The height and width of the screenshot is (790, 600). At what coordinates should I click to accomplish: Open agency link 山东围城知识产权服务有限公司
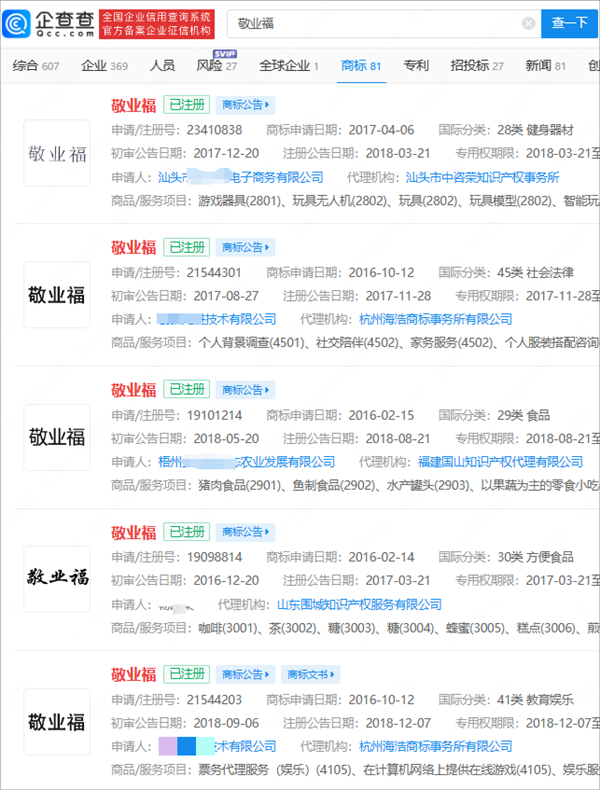tap(360, 604)
